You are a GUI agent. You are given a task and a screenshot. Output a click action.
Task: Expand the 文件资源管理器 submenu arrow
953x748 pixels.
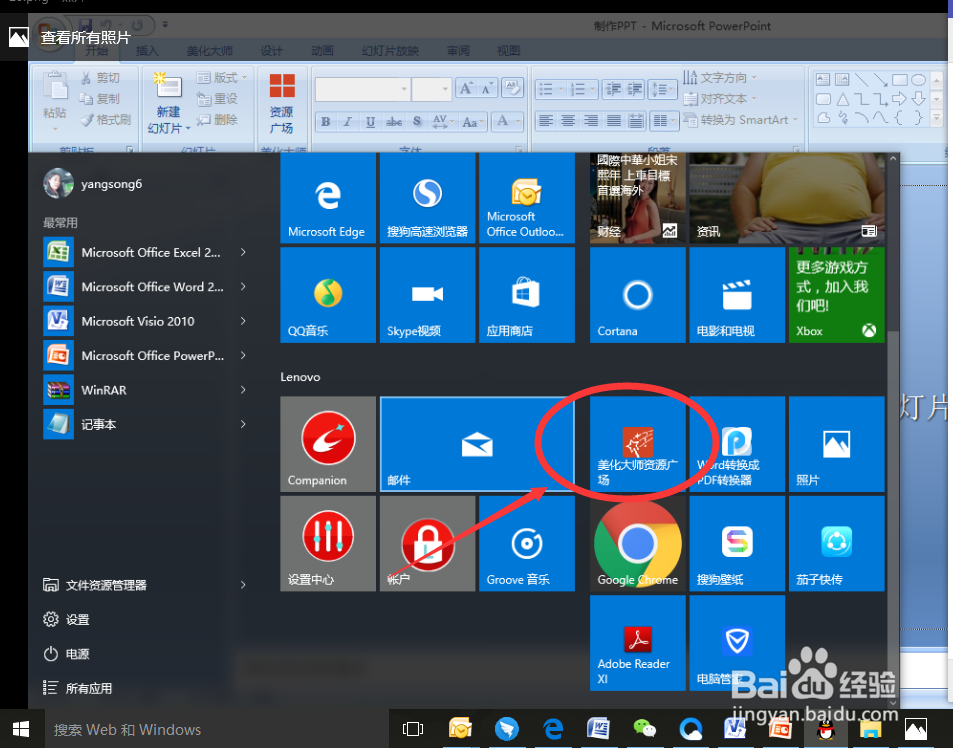click(243, 585)
